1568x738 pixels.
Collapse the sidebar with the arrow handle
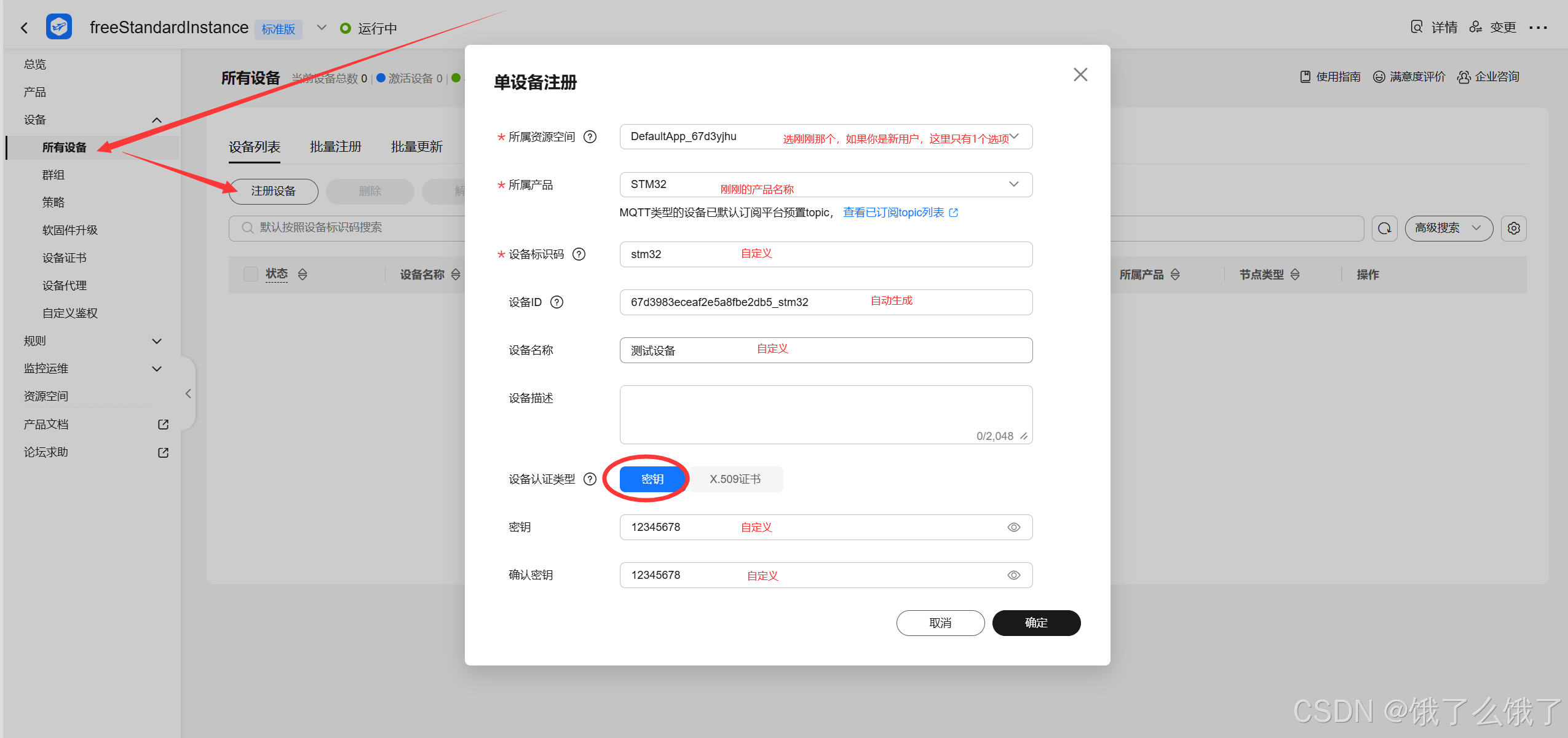click(x=188, y=394)
